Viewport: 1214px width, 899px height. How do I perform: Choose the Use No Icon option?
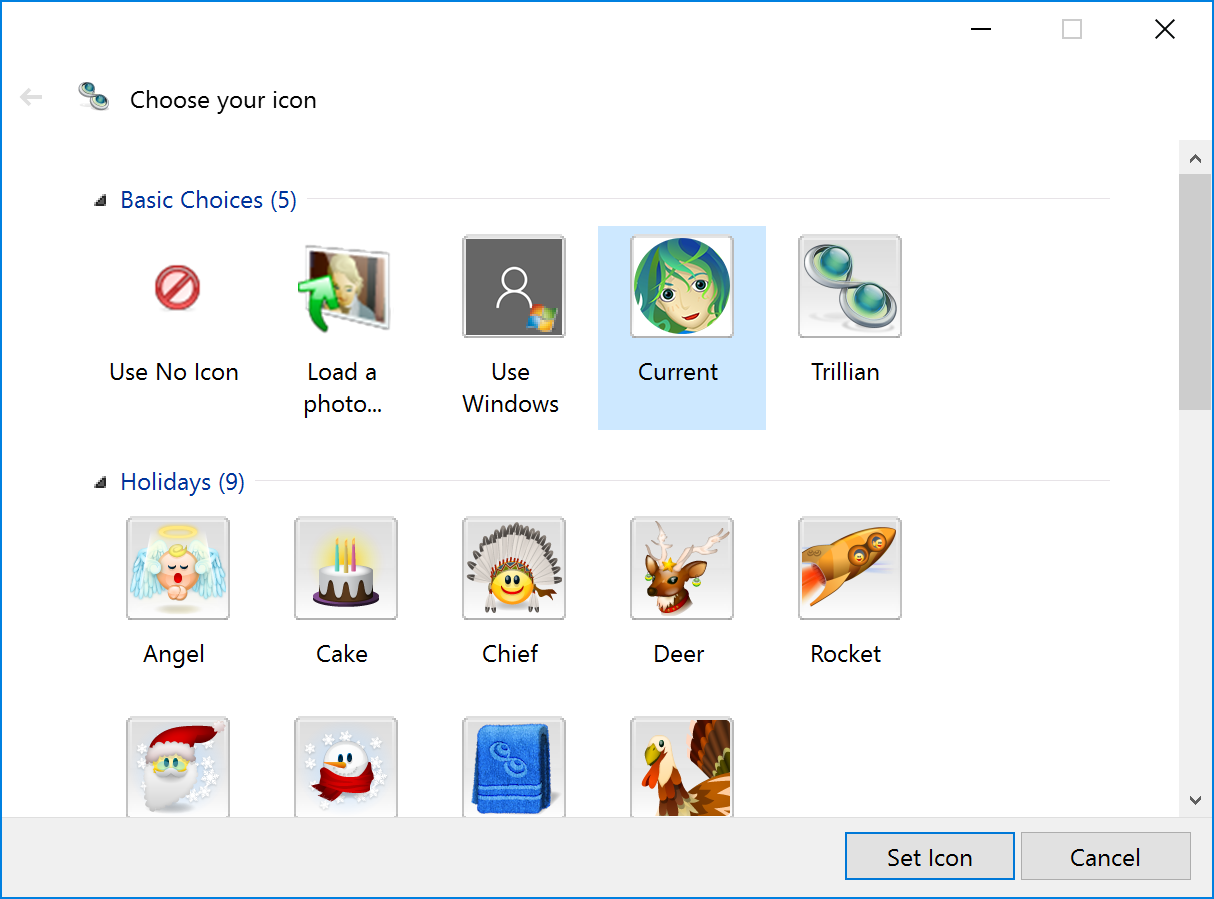tap(177, 286)
